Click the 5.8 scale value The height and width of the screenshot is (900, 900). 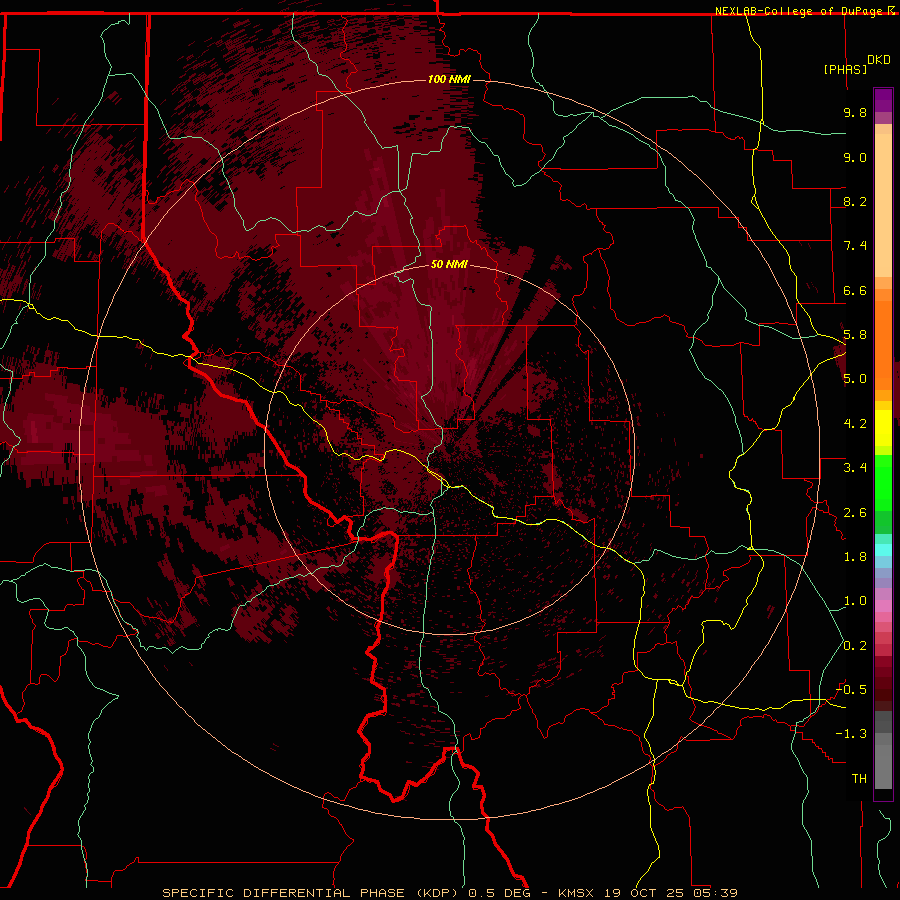[855, 335]
